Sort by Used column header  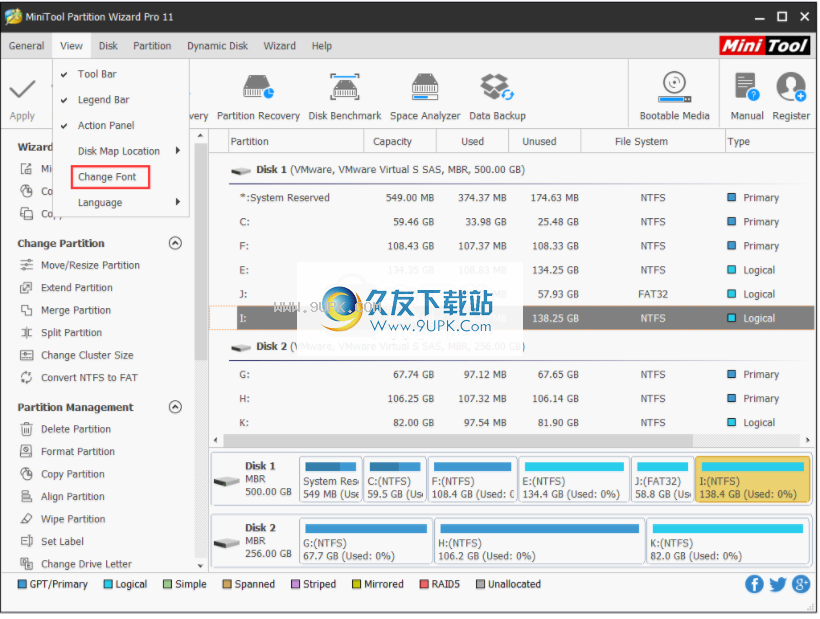pyautogui.click(x=472, y=142)
